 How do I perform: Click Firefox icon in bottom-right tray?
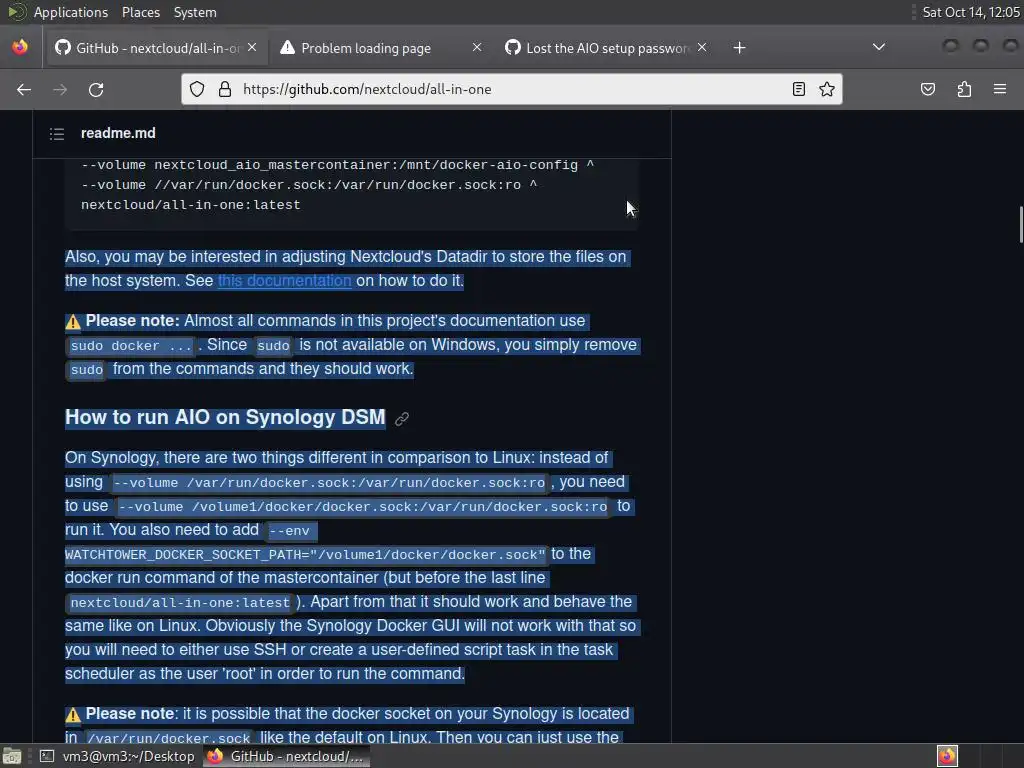[947, 756]
